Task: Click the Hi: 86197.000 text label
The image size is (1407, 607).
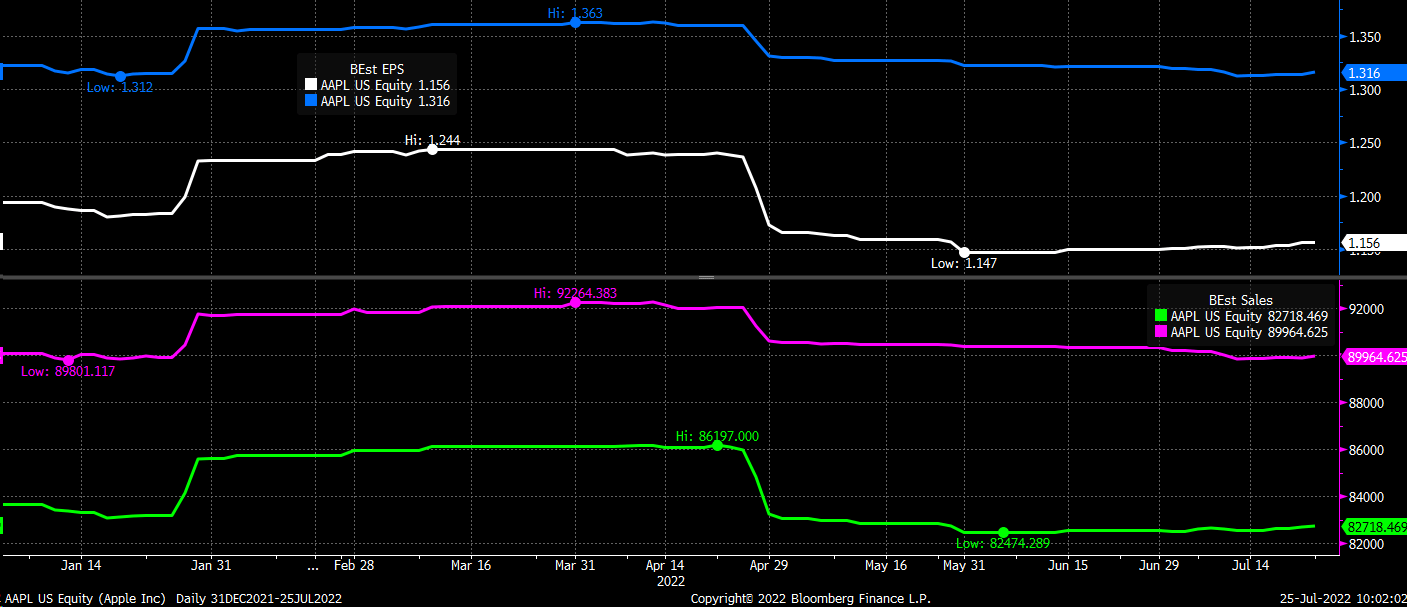Action: 717,436
